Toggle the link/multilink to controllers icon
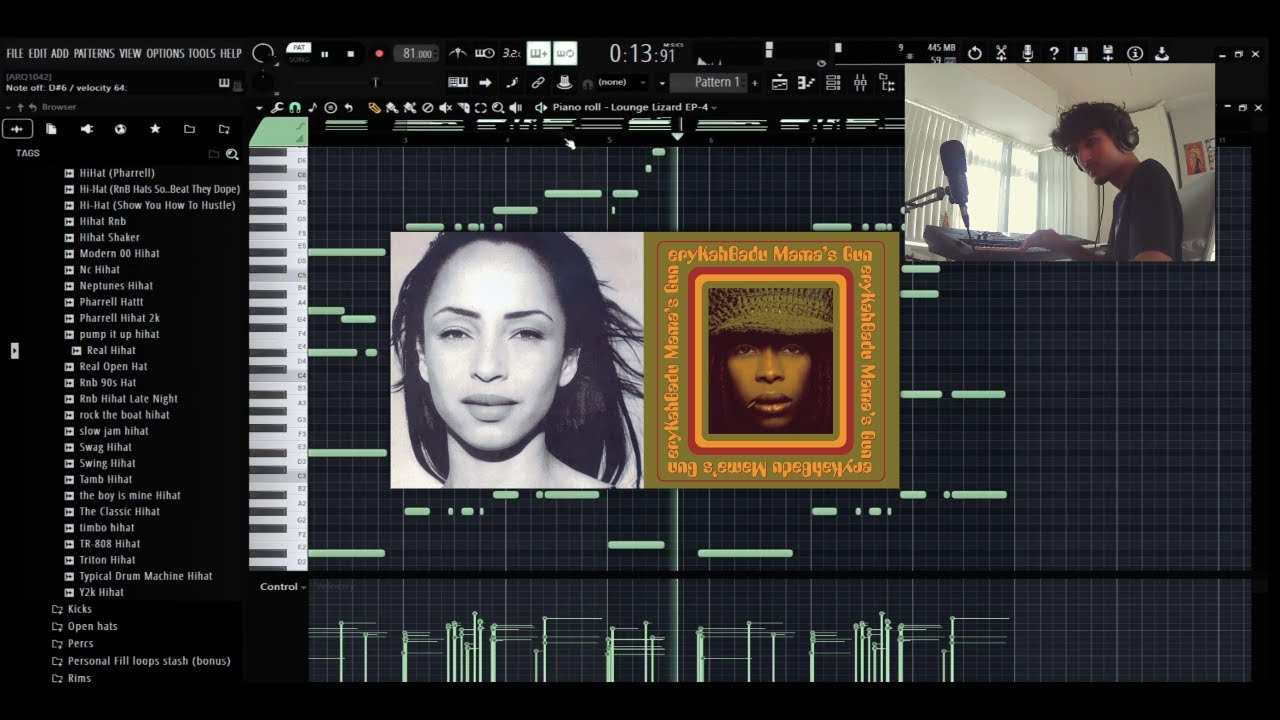 pyautogui.click(x=538, y=82)
